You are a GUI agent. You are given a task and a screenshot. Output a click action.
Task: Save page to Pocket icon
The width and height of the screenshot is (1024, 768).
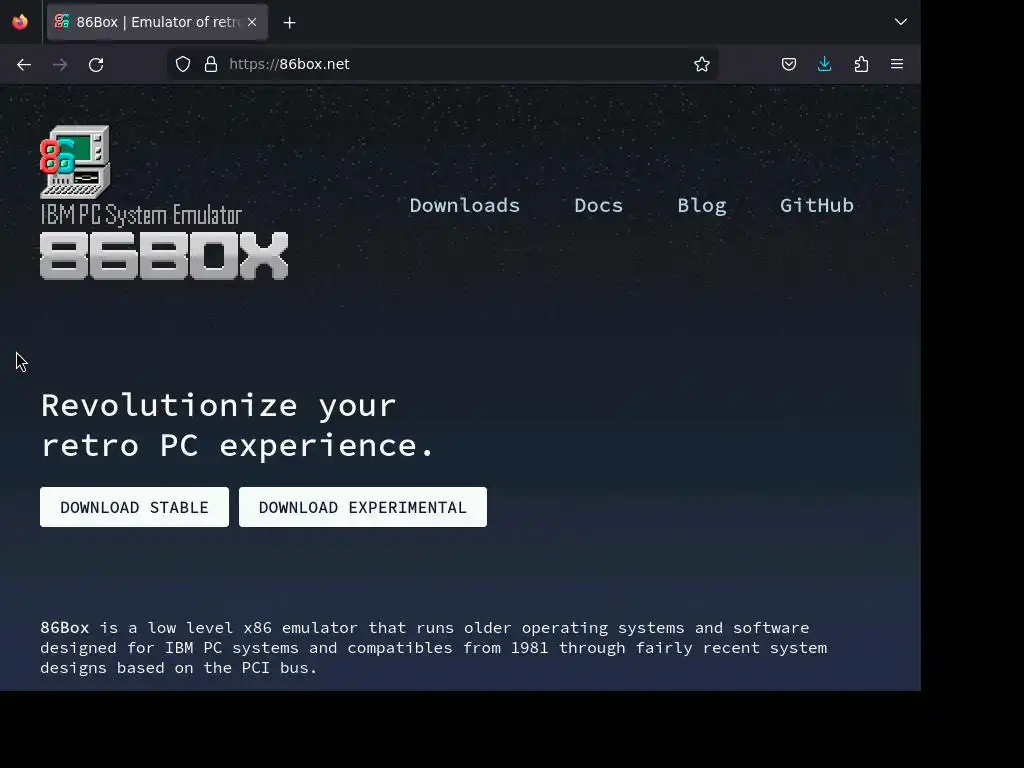(x=789, y=64)
